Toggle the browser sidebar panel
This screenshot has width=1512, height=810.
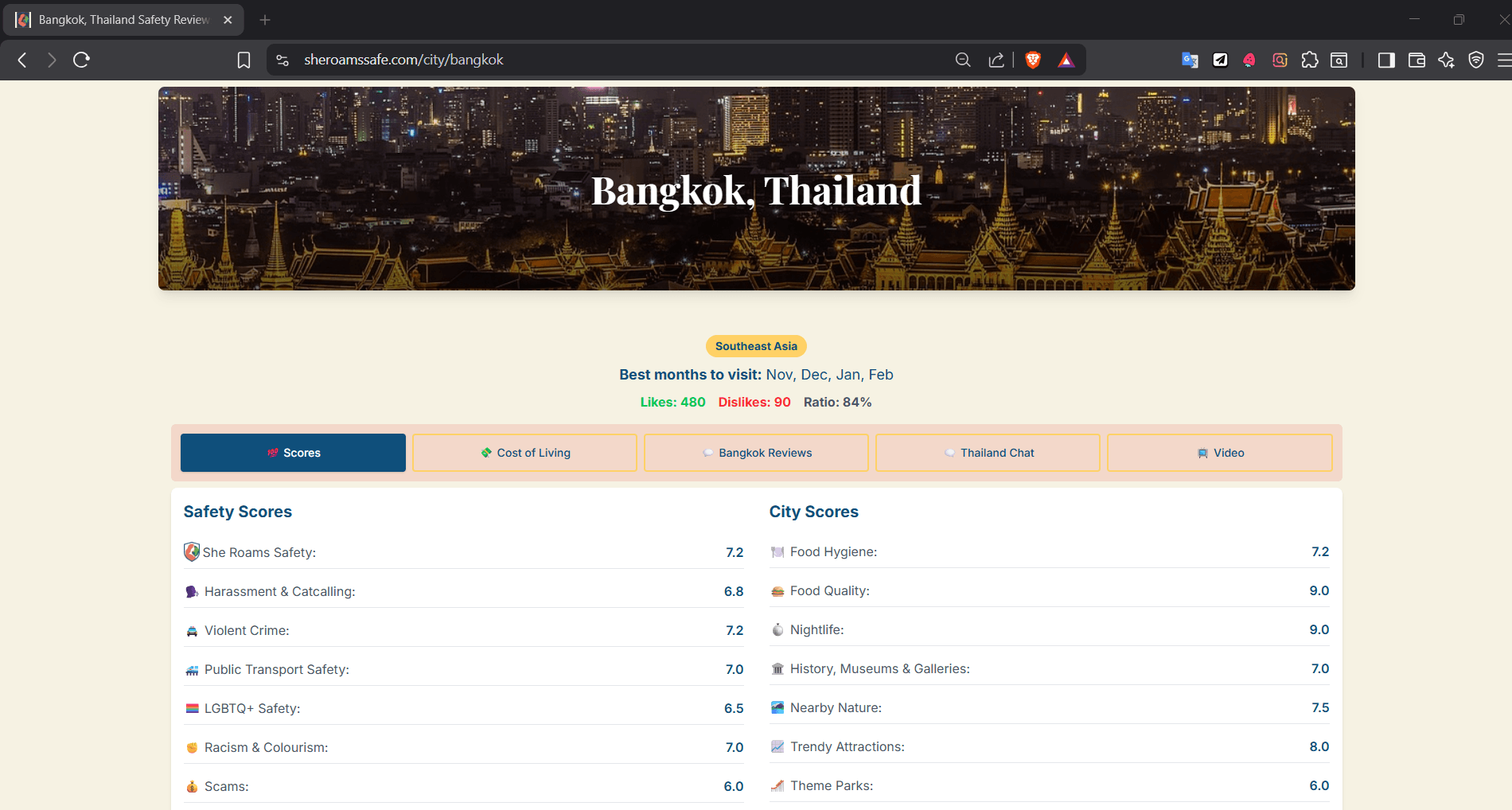click(1386, 60)
